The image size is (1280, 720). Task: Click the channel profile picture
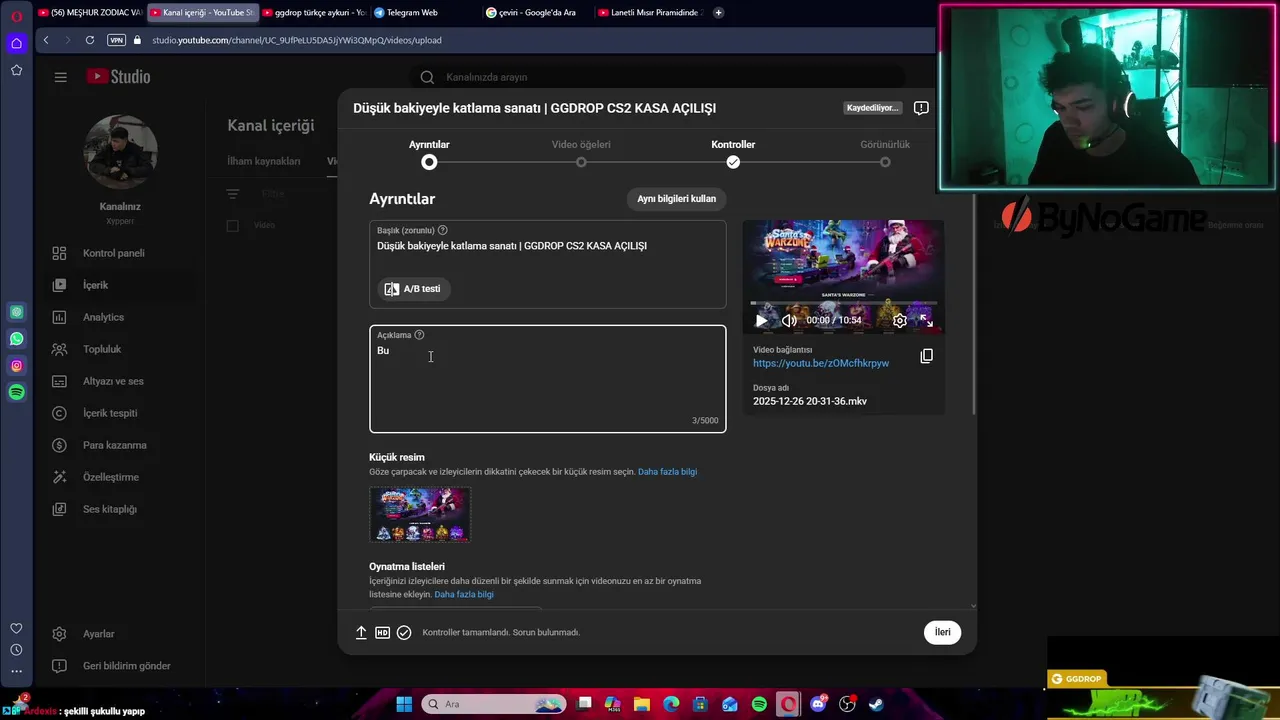[121, 152]
